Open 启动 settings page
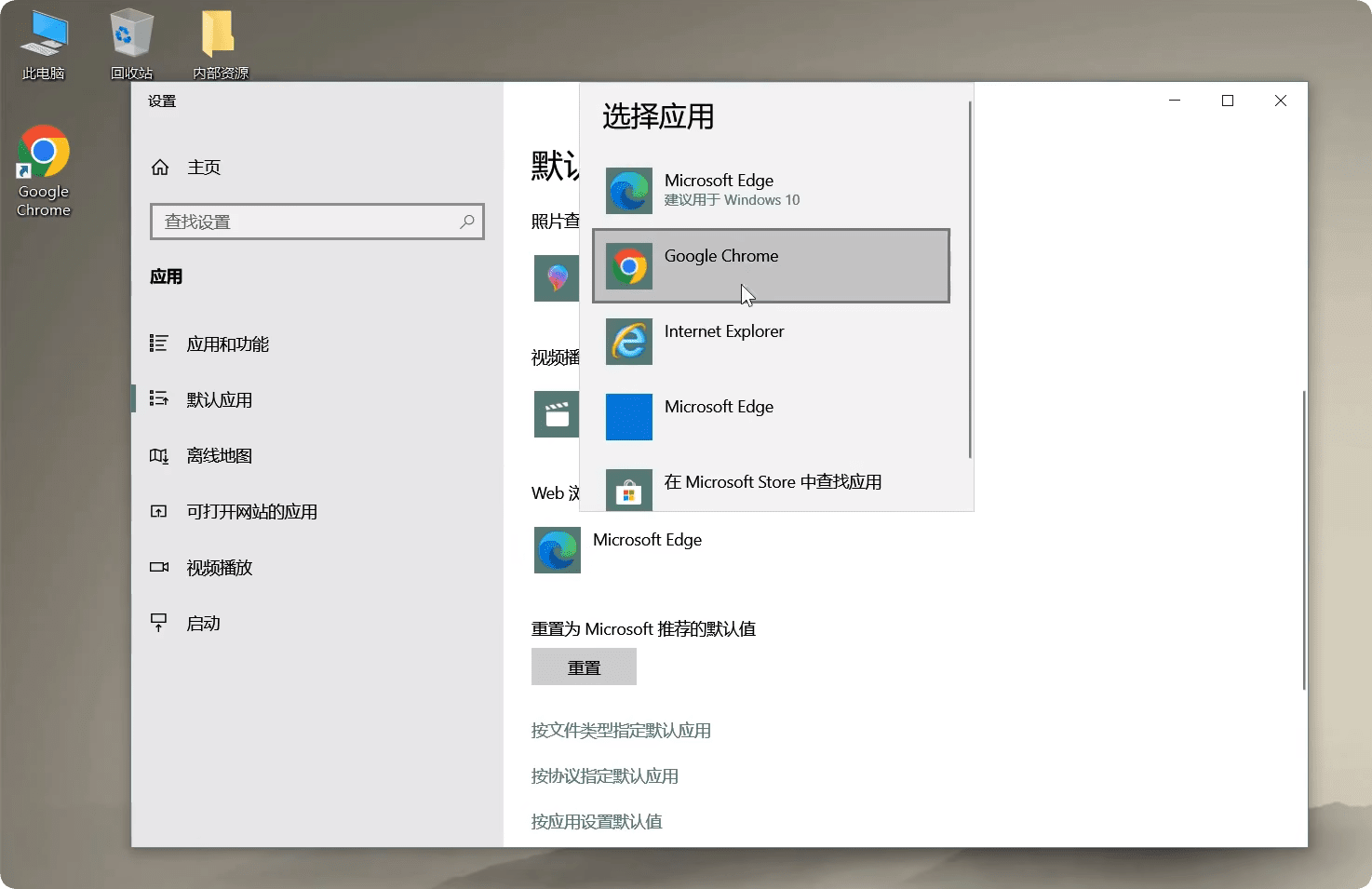This screenshot has height=889, width=1372. pyautogui.click(x=203, y=624)
